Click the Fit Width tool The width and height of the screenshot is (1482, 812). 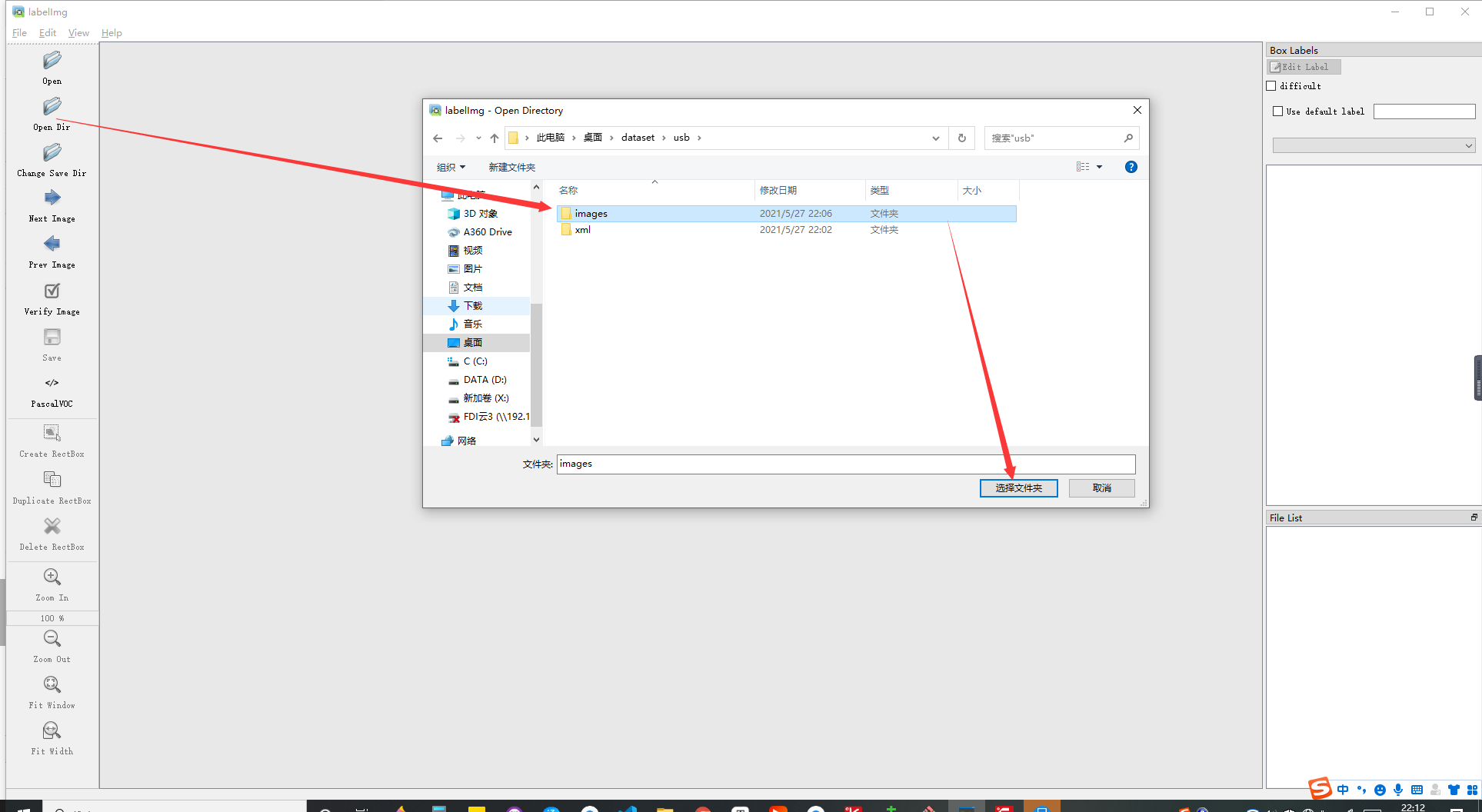click(x=52, y=739)
